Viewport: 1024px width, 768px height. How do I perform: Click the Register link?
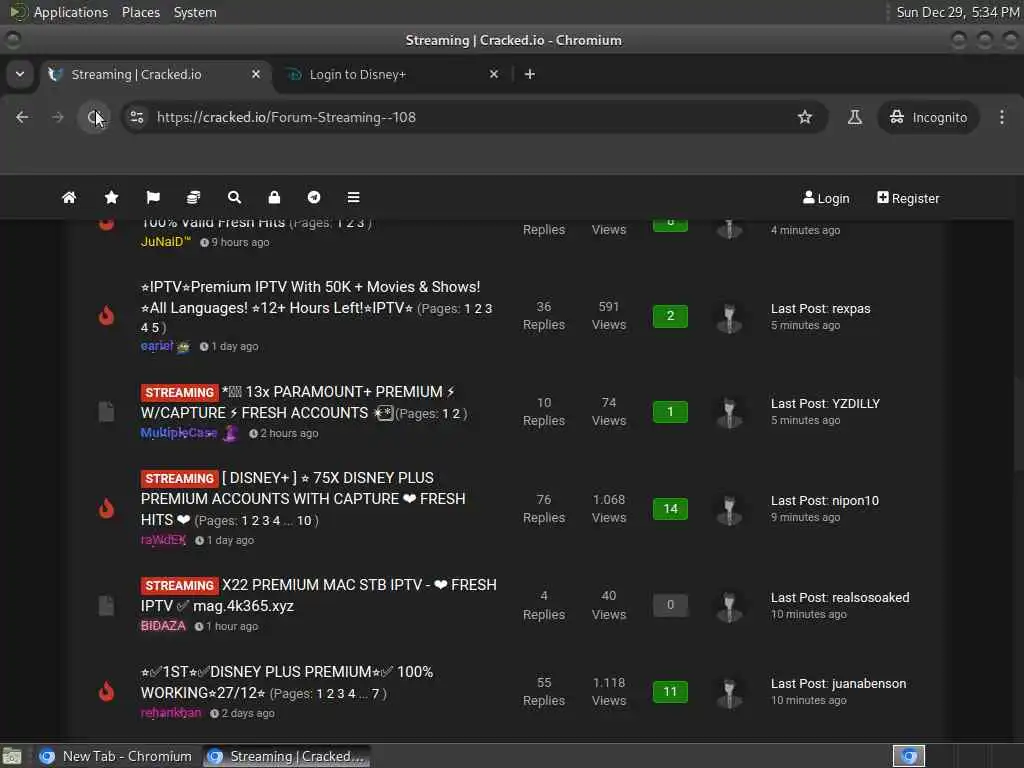tap(908, 198)
